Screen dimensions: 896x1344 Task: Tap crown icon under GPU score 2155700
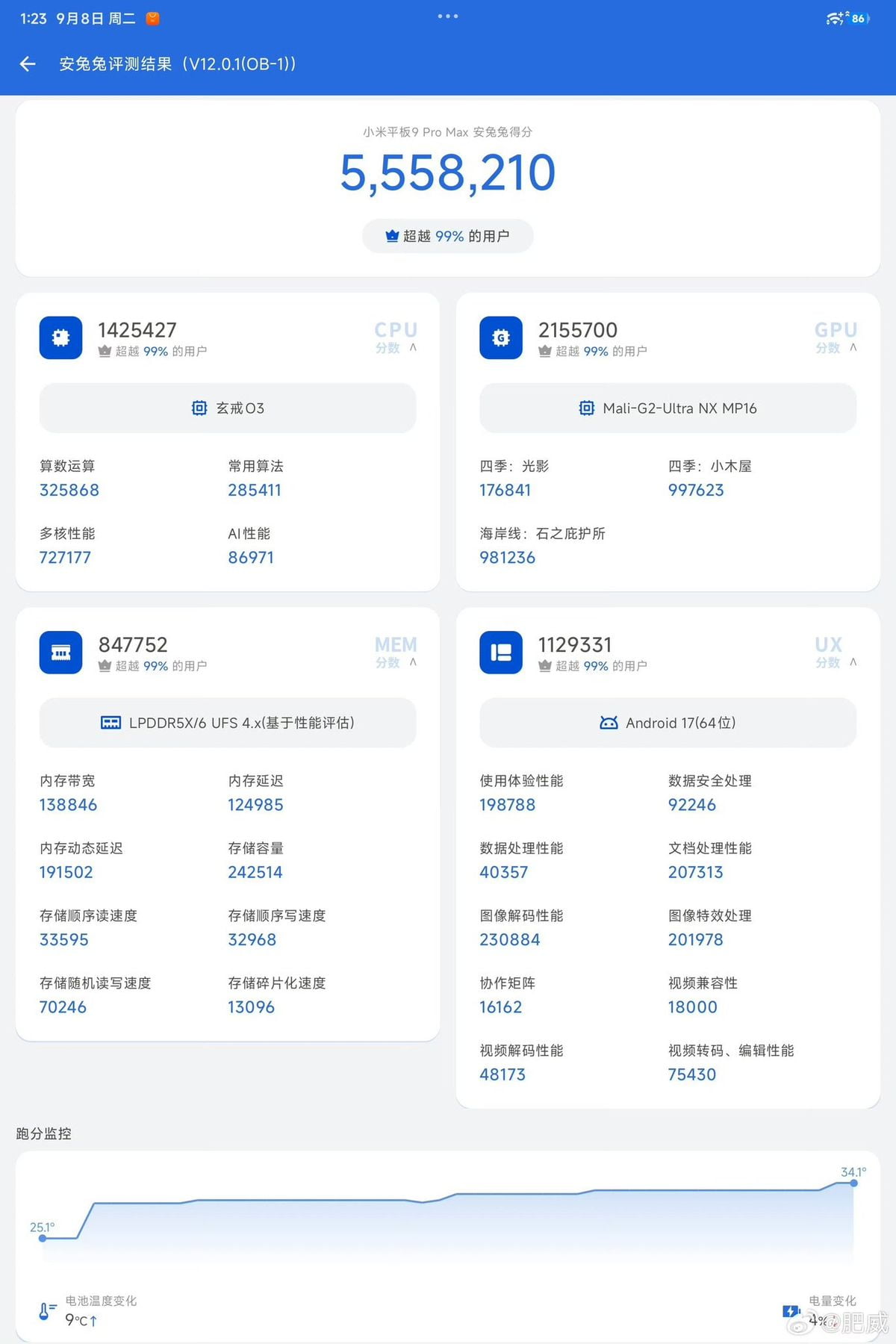[x=545, y=351]
